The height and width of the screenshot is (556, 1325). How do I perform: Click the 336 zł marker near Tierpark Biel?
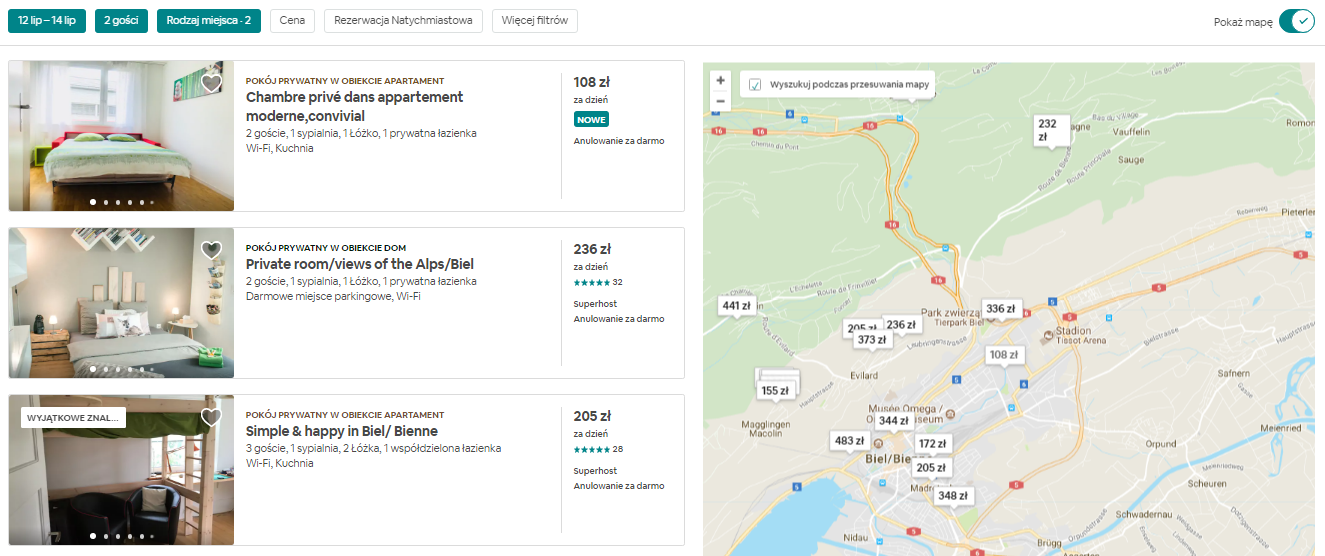pos(1001,309)
